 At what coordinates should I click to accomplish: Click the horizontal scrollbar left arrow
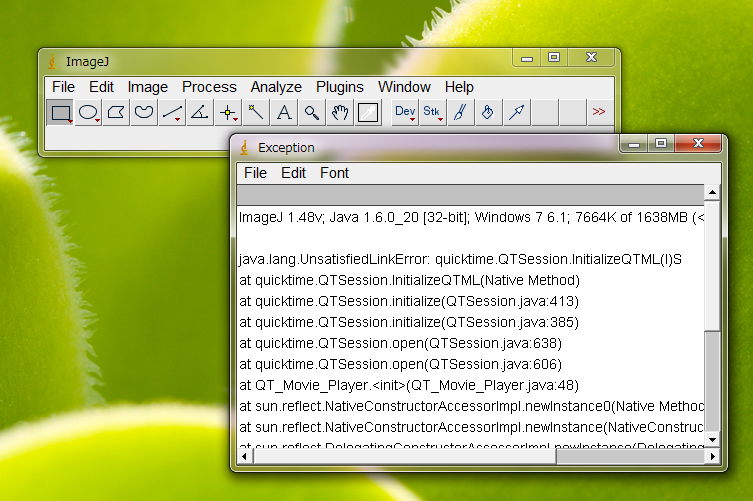click(244, 456)
